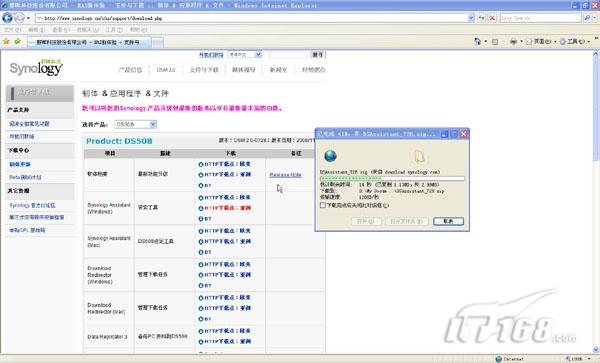Click the Feeds icon in the command bar
600x363 pixels.
(x=495, y=41)
